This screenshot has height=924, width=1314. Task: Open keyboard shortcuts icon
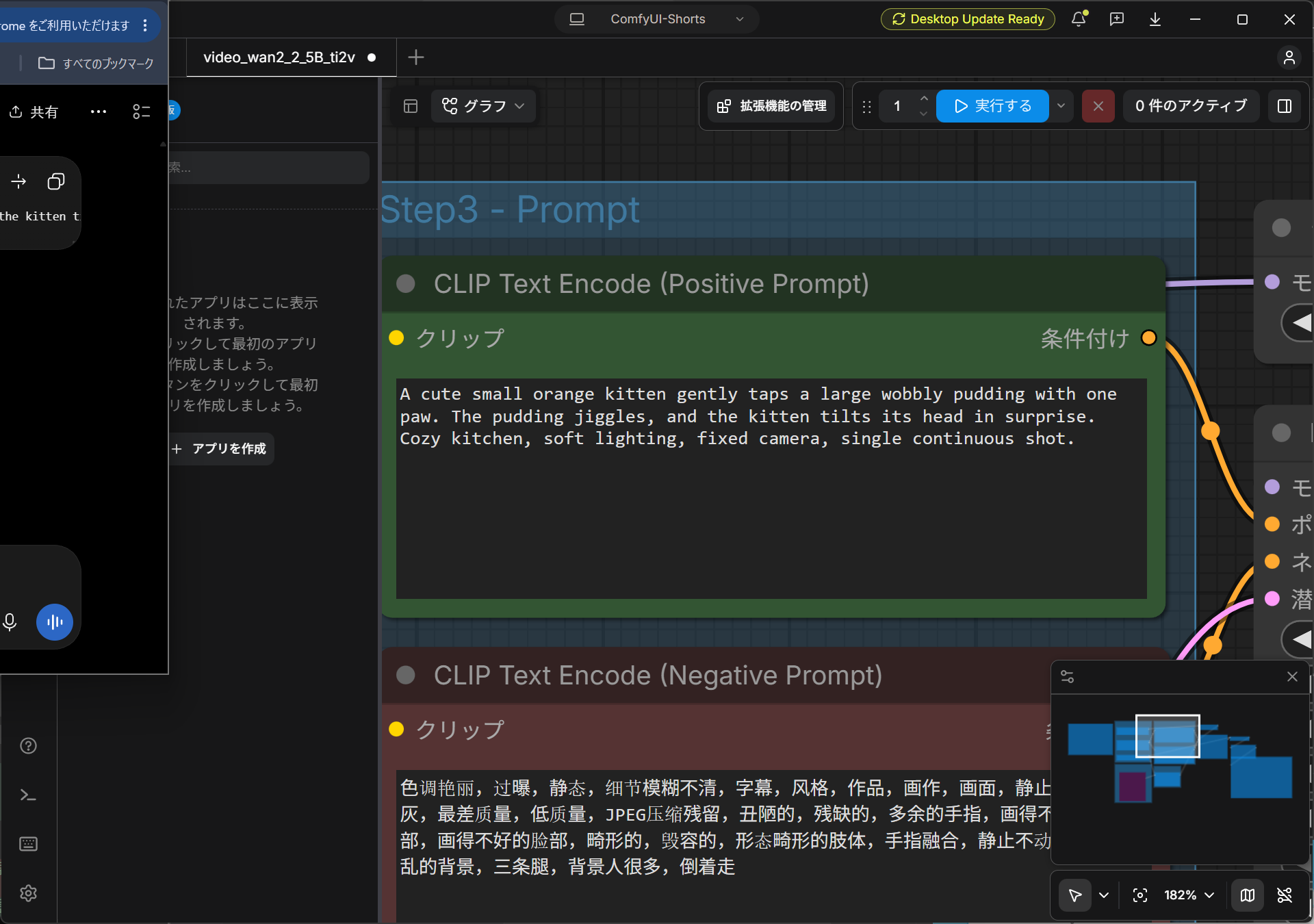pyautogui.click(x=28, y=844)
